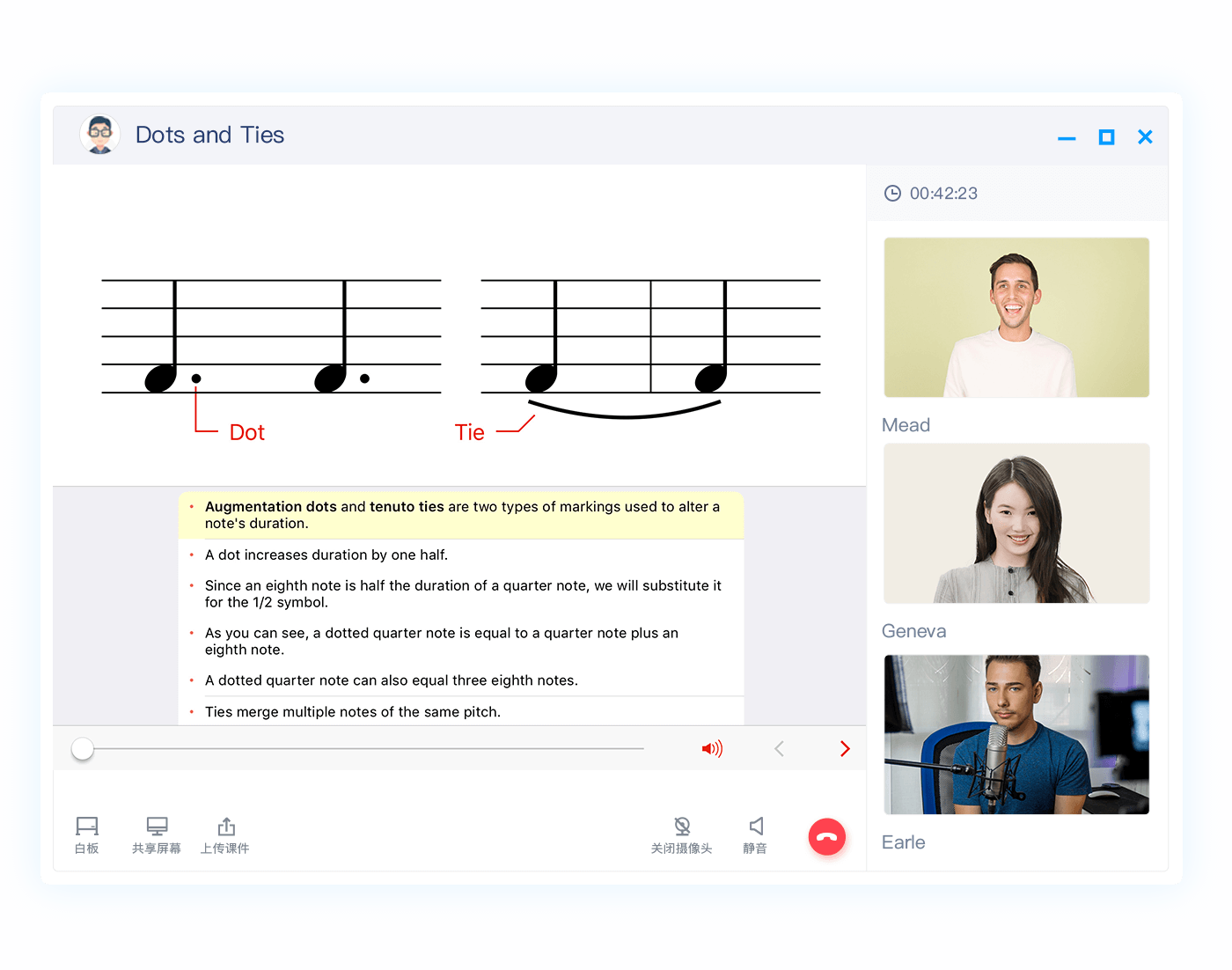Maximize the classroom window
1232x970 pixels.
pos(1107,137)
